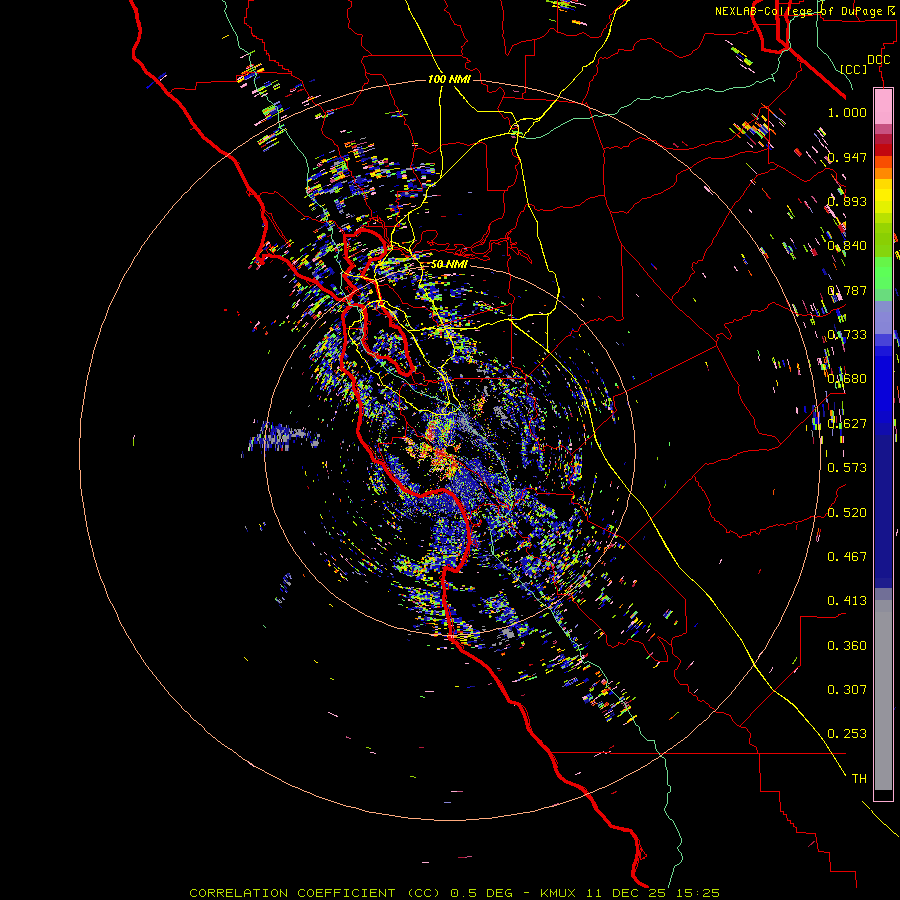
Task: Click the 0.627 color scale value
Action: [847, 424]
